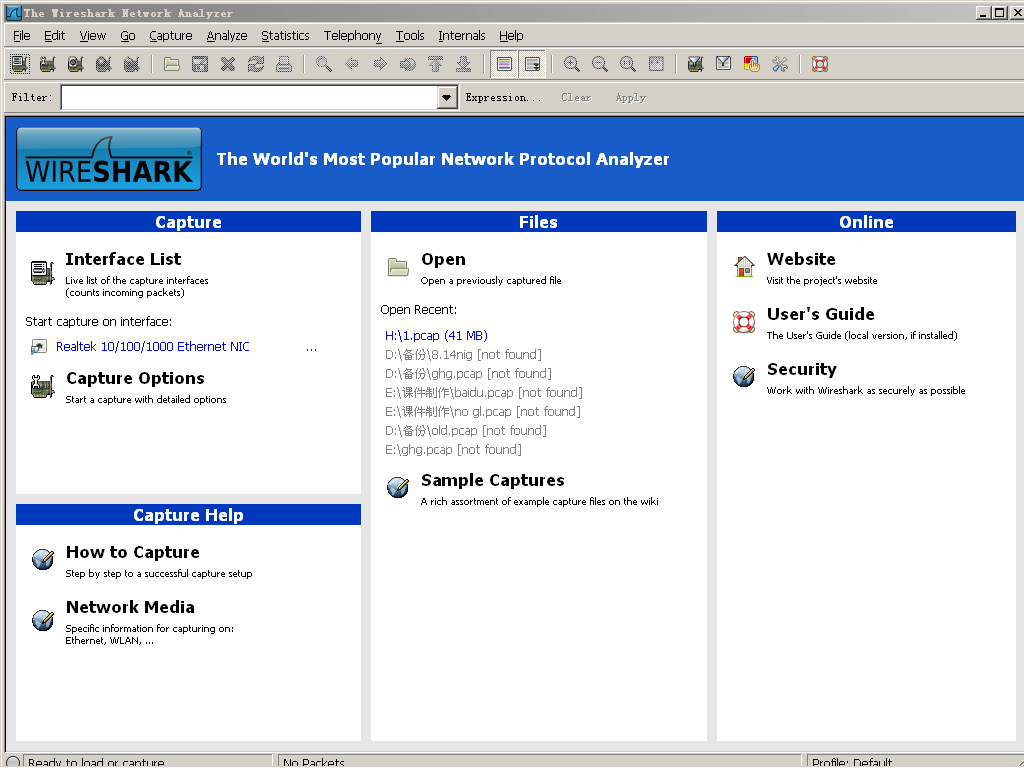
Task: Open the Internals menu
Action: click(462, 36)
